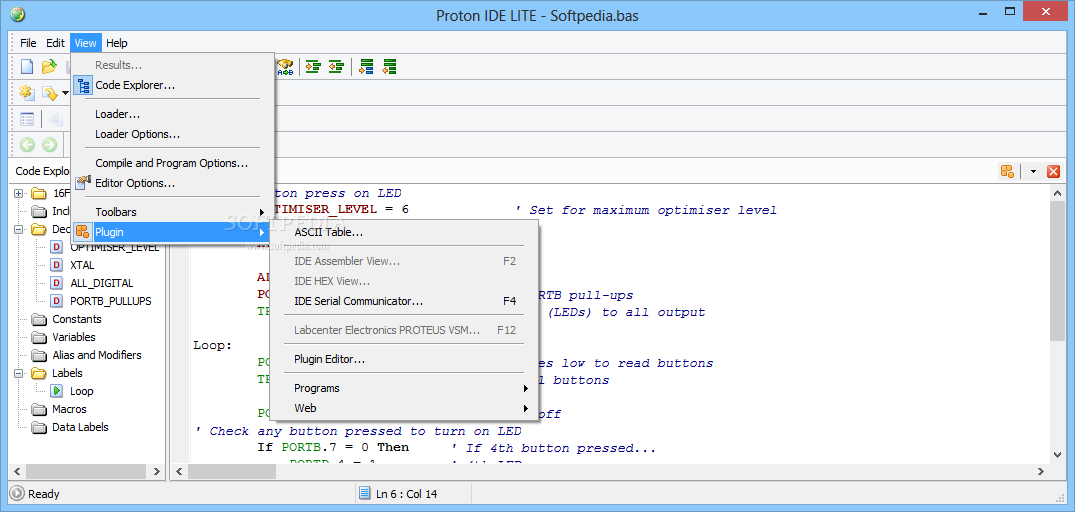Select the Data Labels folder

(x=80, y=427)
